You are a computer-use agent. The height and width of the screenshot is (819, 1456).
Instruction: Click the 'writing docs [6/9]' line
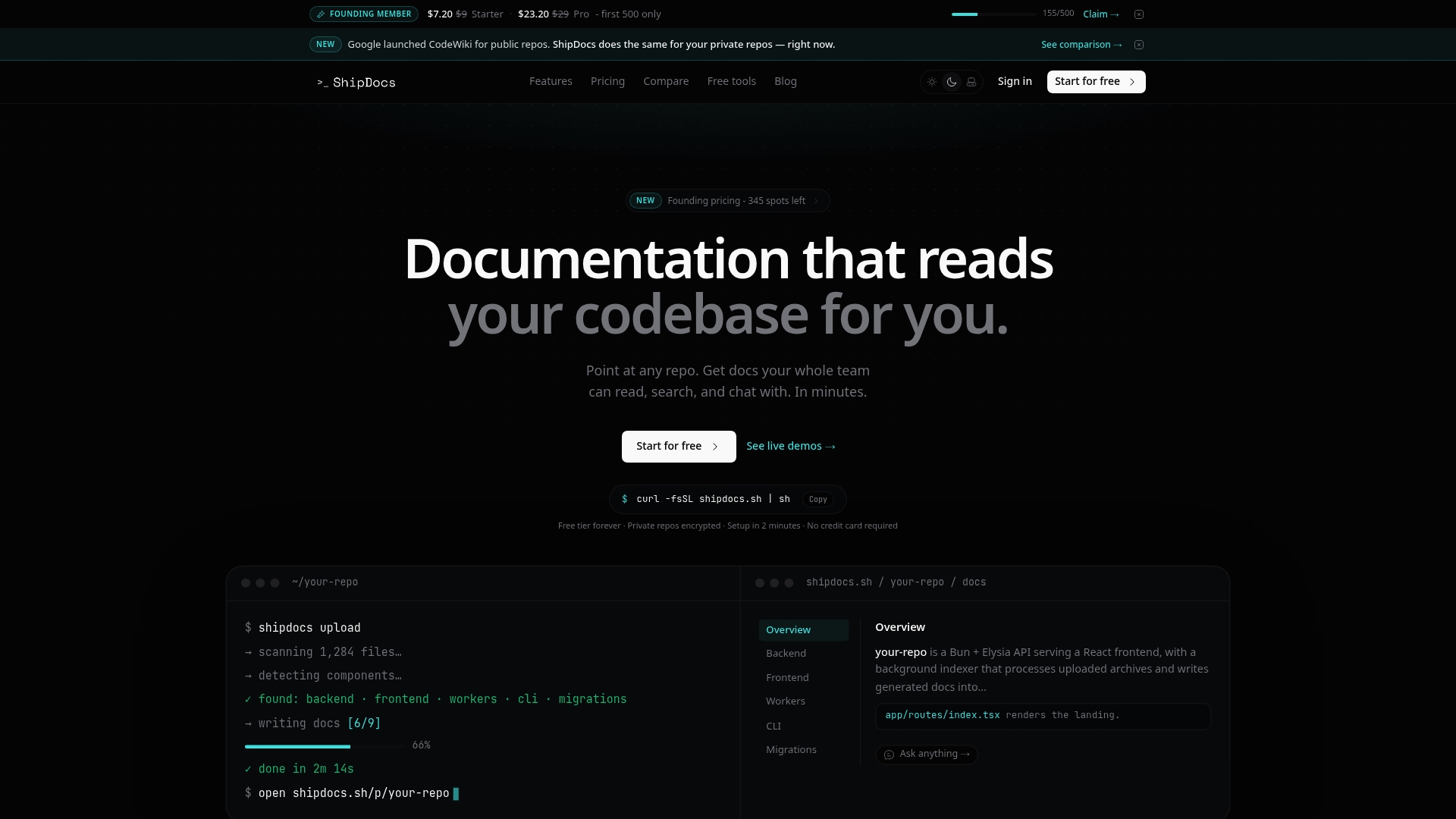pyautogui.click(x=312, y=723)
